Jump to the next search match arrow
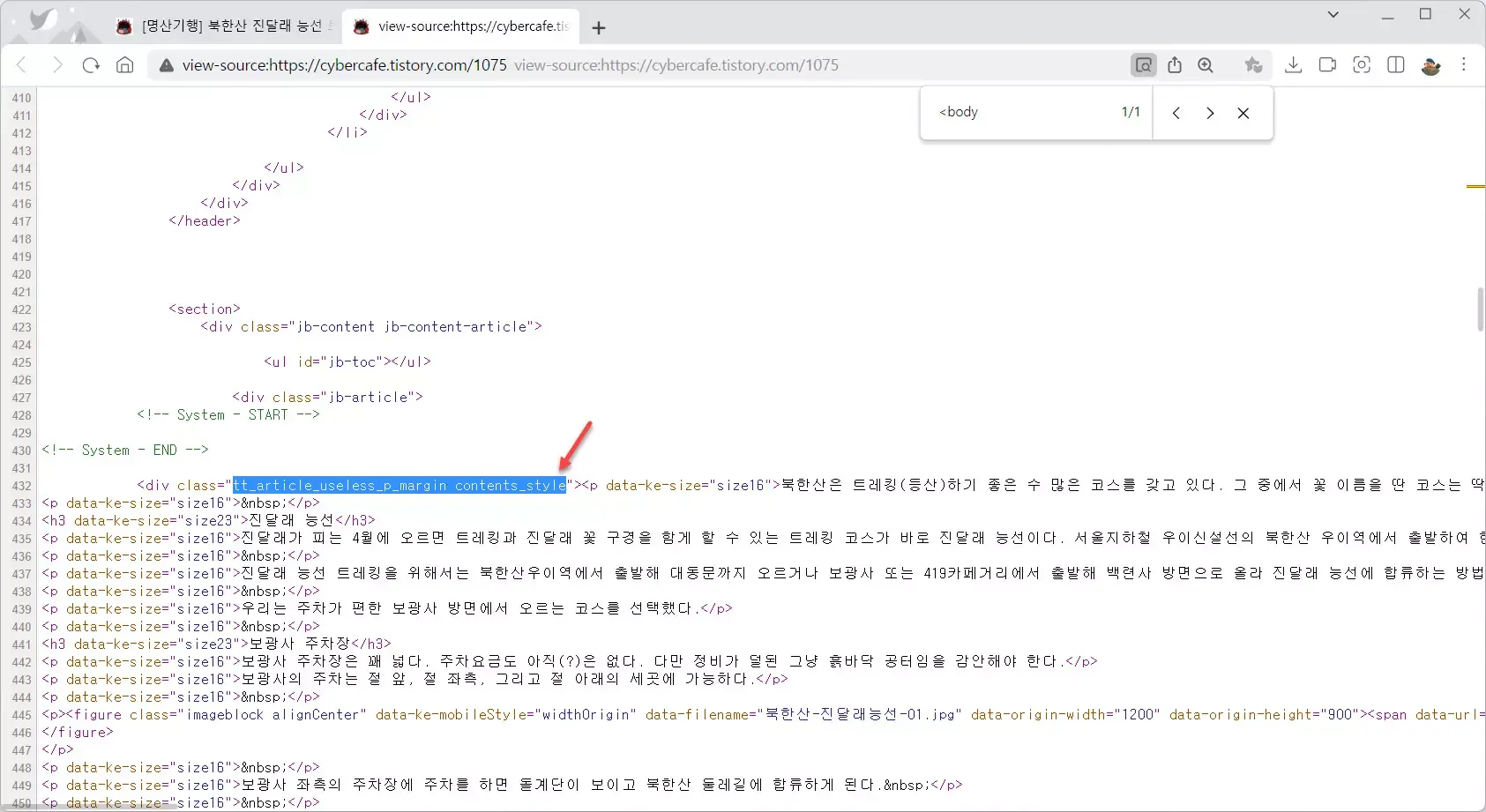 pos(1209,113)
